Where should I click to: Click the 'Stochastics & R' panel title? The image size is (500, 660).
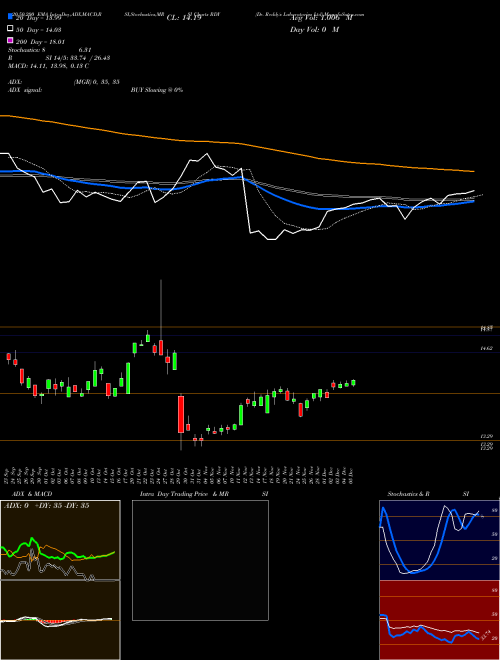pyautogui.click(x=408, y=494)
